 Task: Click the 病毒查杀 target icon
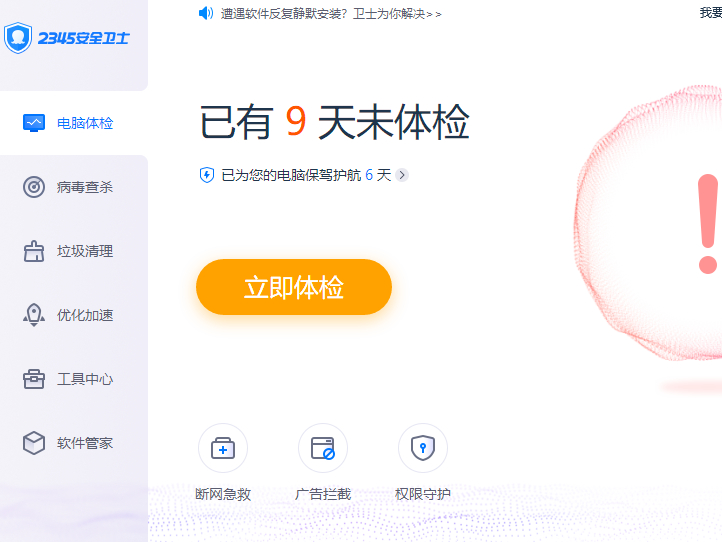pos(34,187)
